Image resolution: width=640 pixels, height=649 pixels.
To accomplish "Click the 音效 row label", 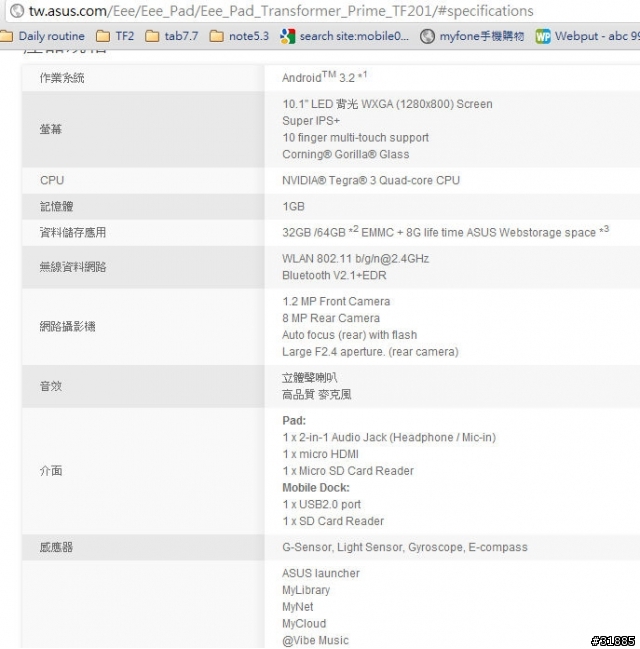I will coord(51,386).
